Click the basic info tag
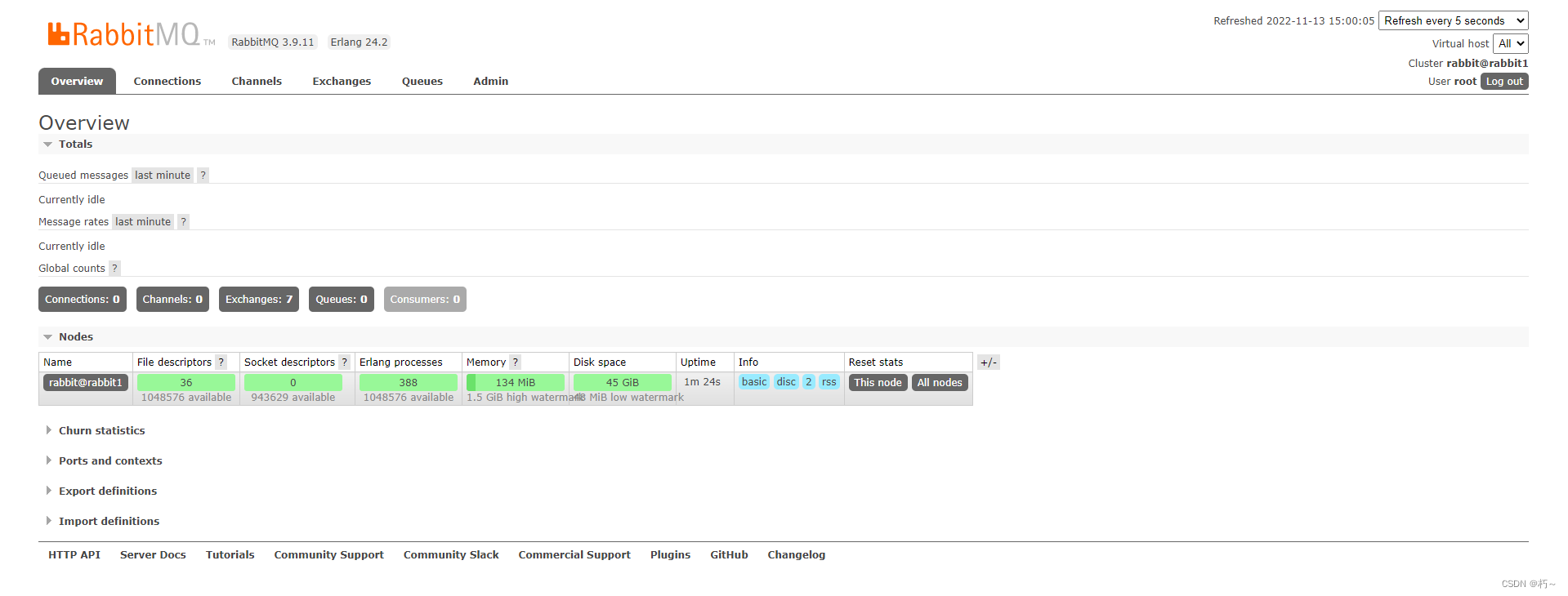Screen dimensions: 1568x596 coord(754,381)
